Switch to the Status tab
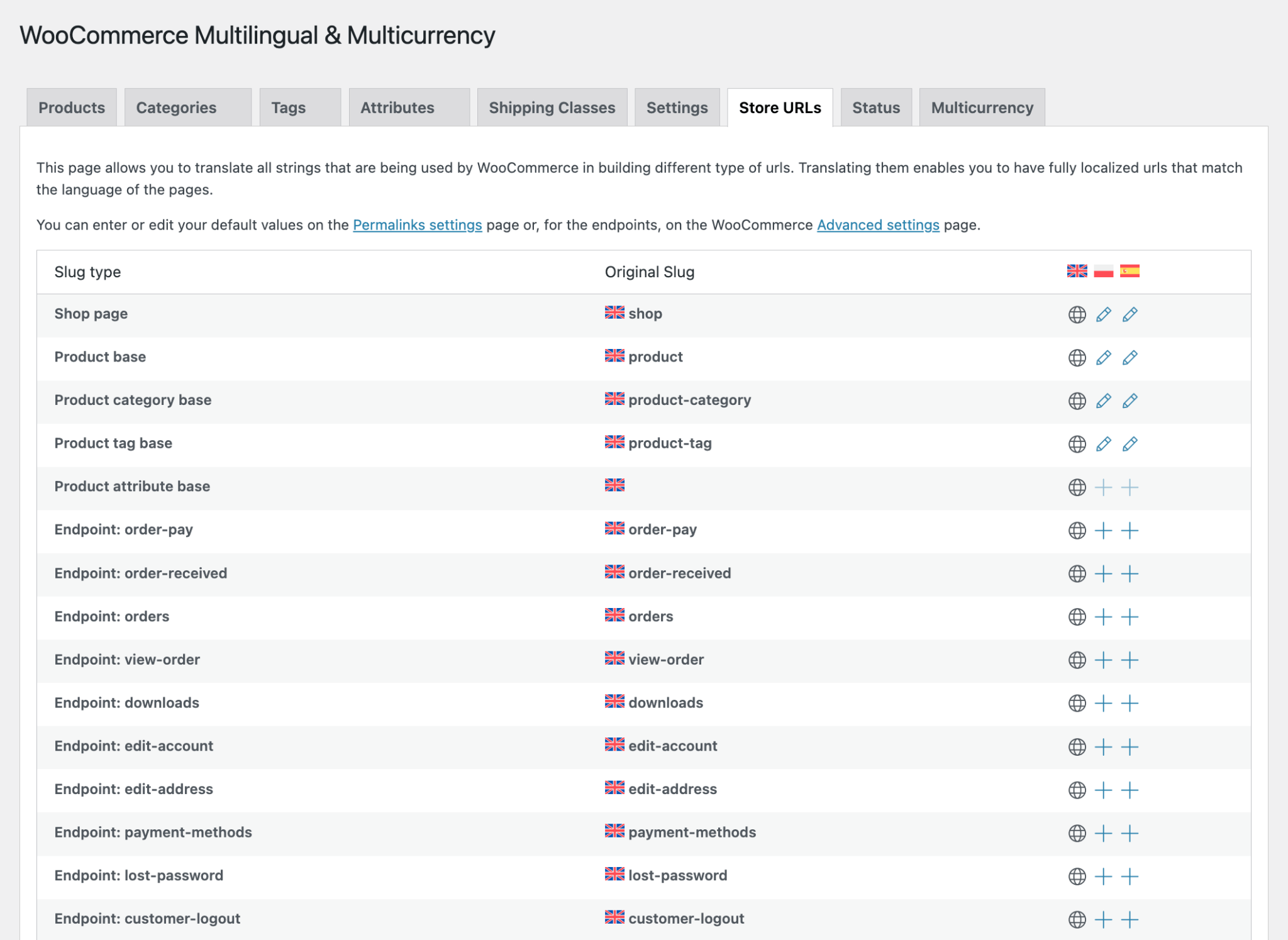1288x940 pixels. (x=875, y=108)
